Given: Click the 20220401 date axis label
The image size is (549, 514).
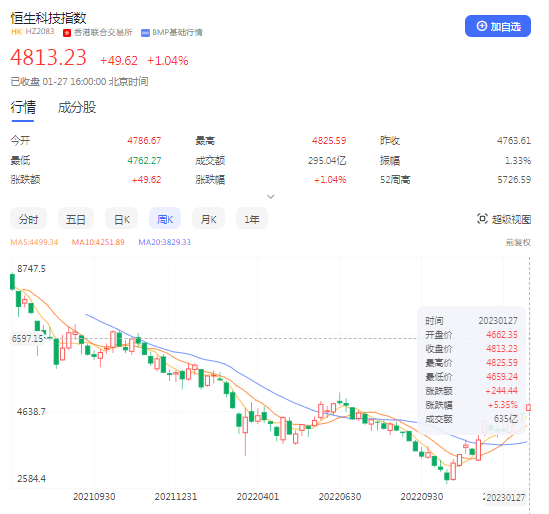Looking at the screenshot, I should (258, 496).
